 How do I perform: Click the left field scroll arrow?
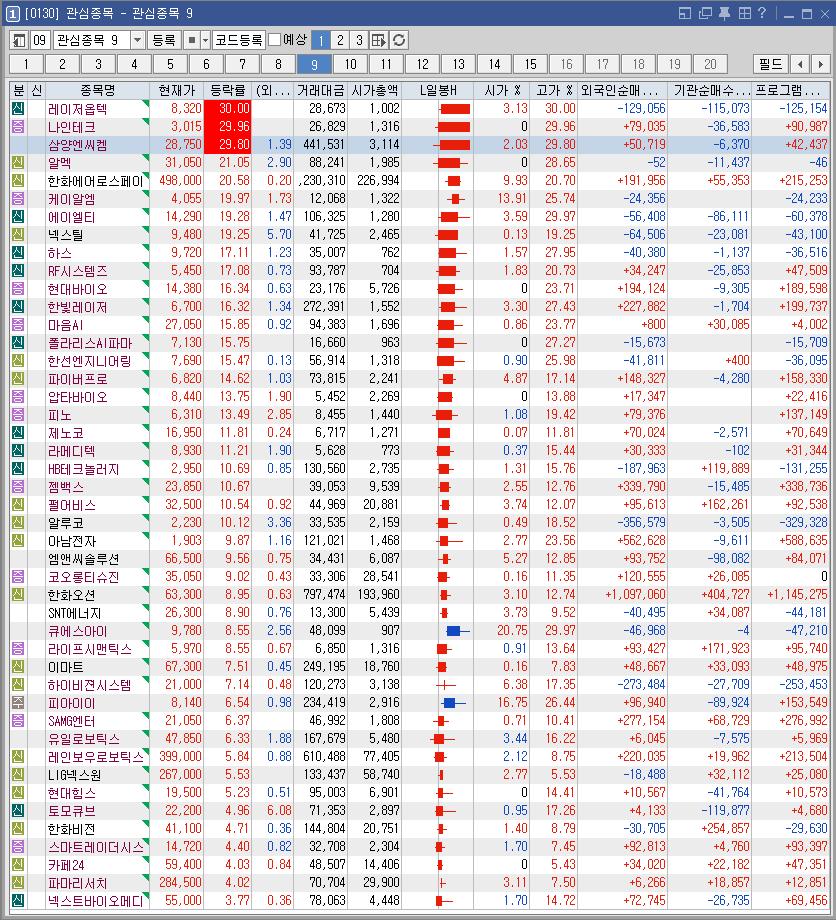pos(800,64)
